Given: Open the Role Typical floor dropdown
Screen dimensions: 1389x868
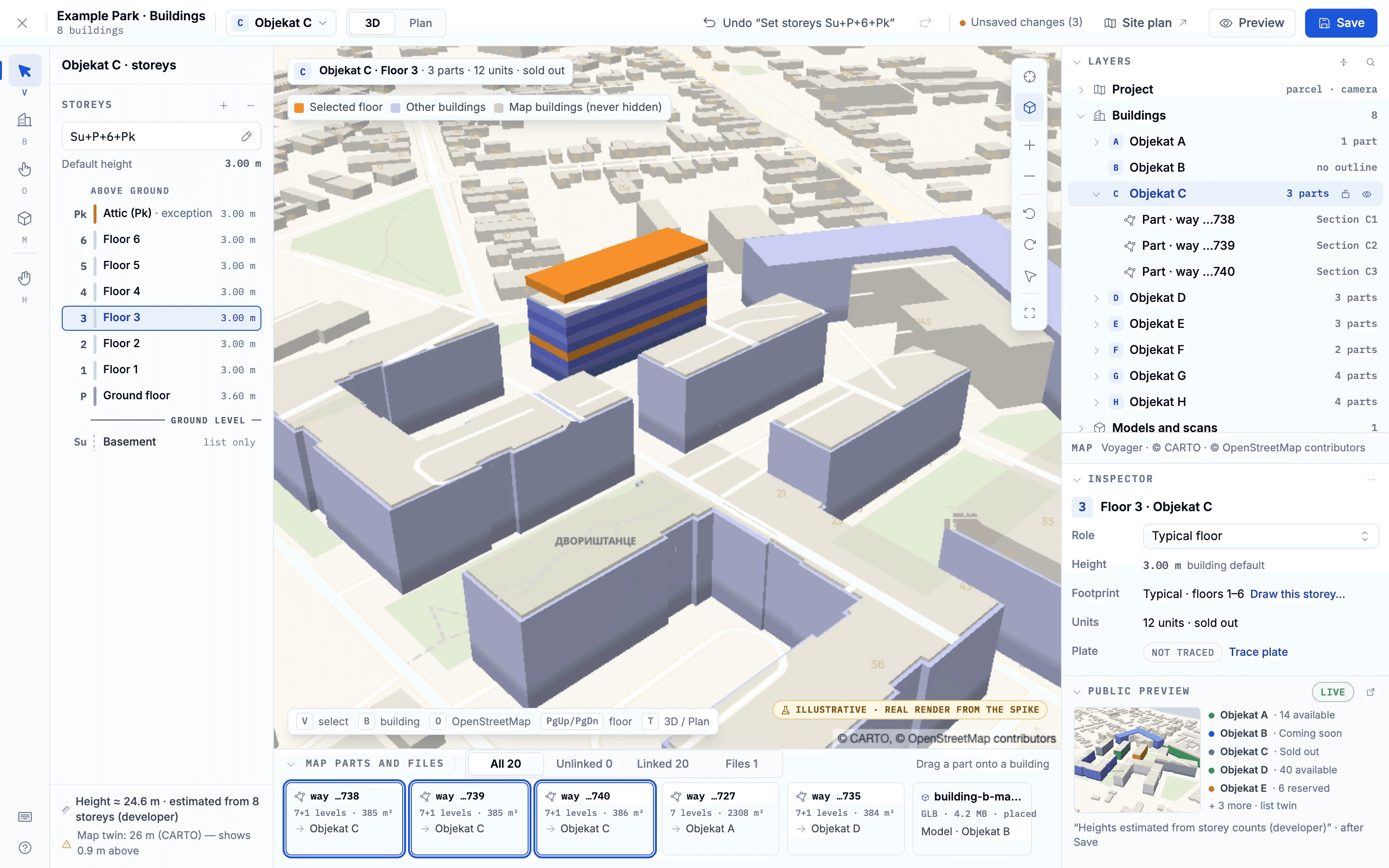Looking at the screenshot, I should tap(1260, 536).
